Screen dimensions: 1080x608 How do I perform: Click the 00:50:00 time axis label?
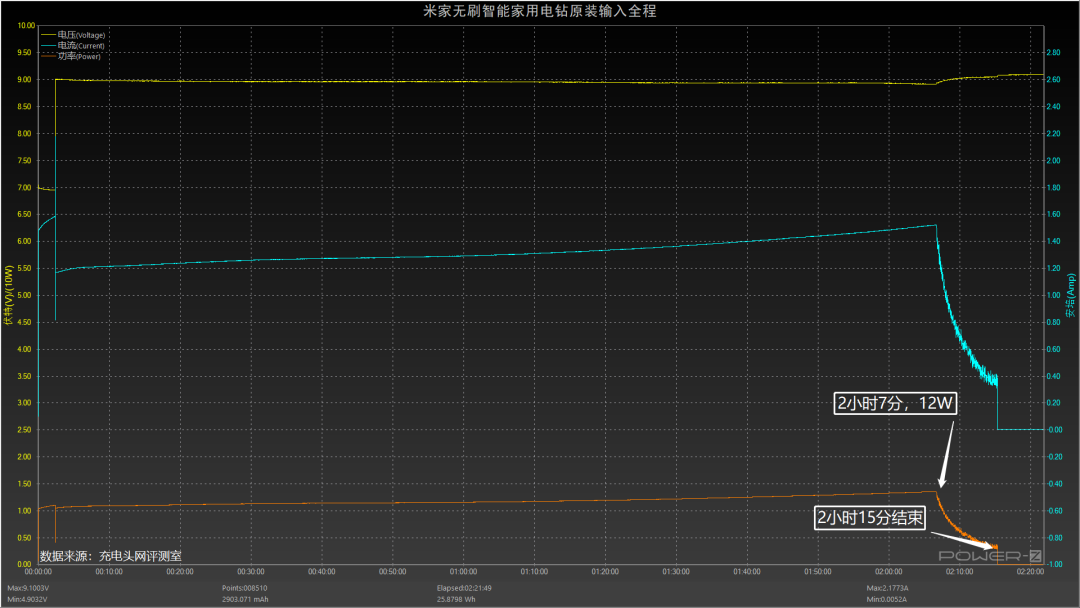click(393, 572)
